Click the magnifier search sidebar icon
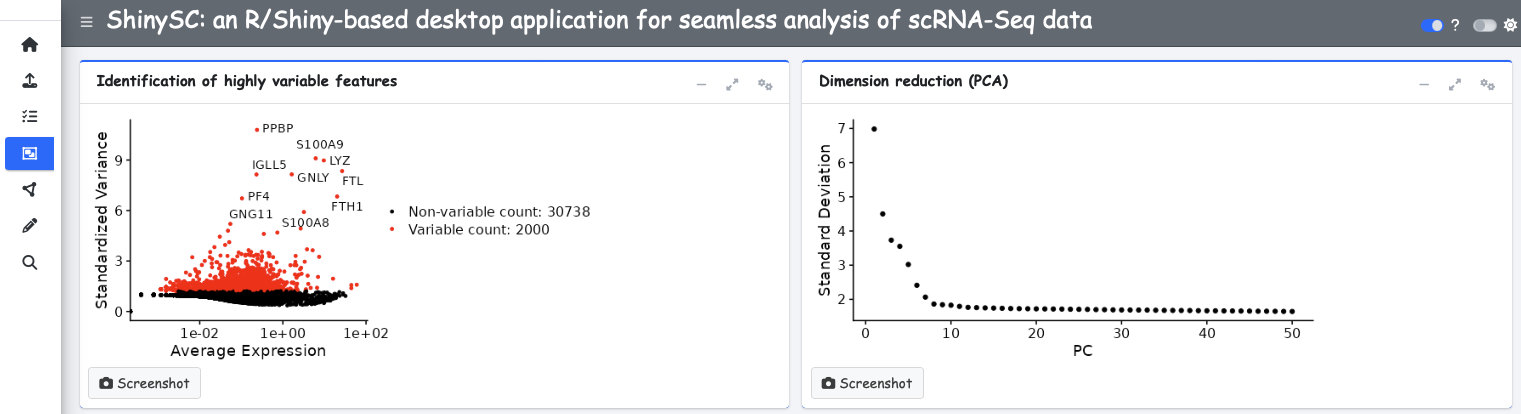The height and width of the screenshot is (414, 1521). pos(29,262)
